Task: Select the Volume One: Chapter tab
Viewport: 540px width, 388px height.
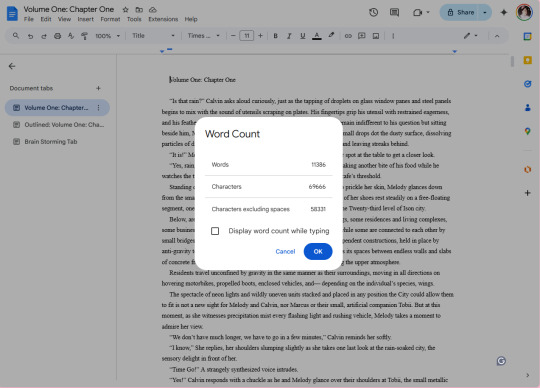Action: 57,108
